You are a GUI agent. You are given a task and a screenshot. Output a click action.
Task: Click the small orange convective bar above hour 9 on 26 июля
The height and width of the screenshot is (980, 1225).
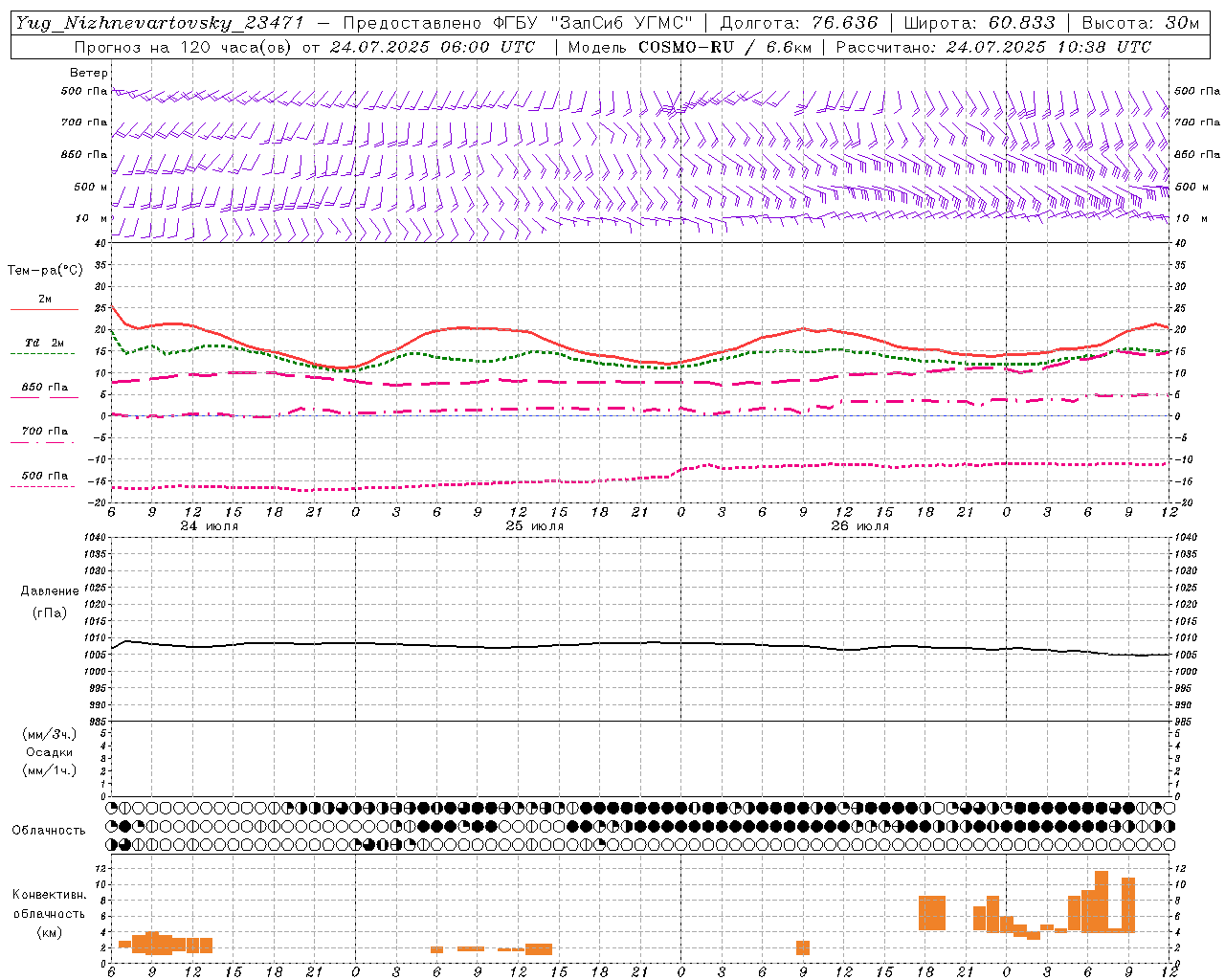coord(803,947)
